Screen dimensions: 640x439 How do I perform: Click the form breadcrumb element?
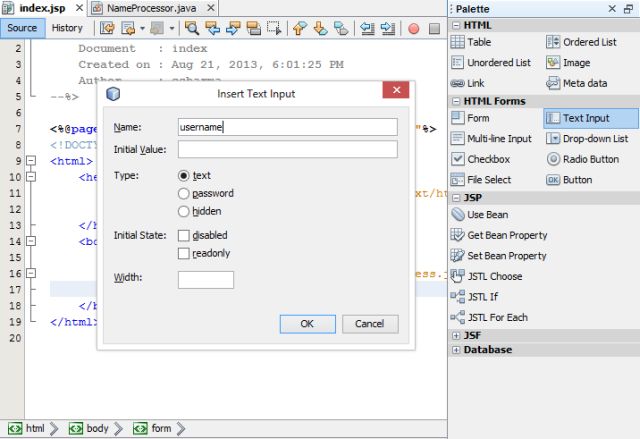click(x=152, y=428)
